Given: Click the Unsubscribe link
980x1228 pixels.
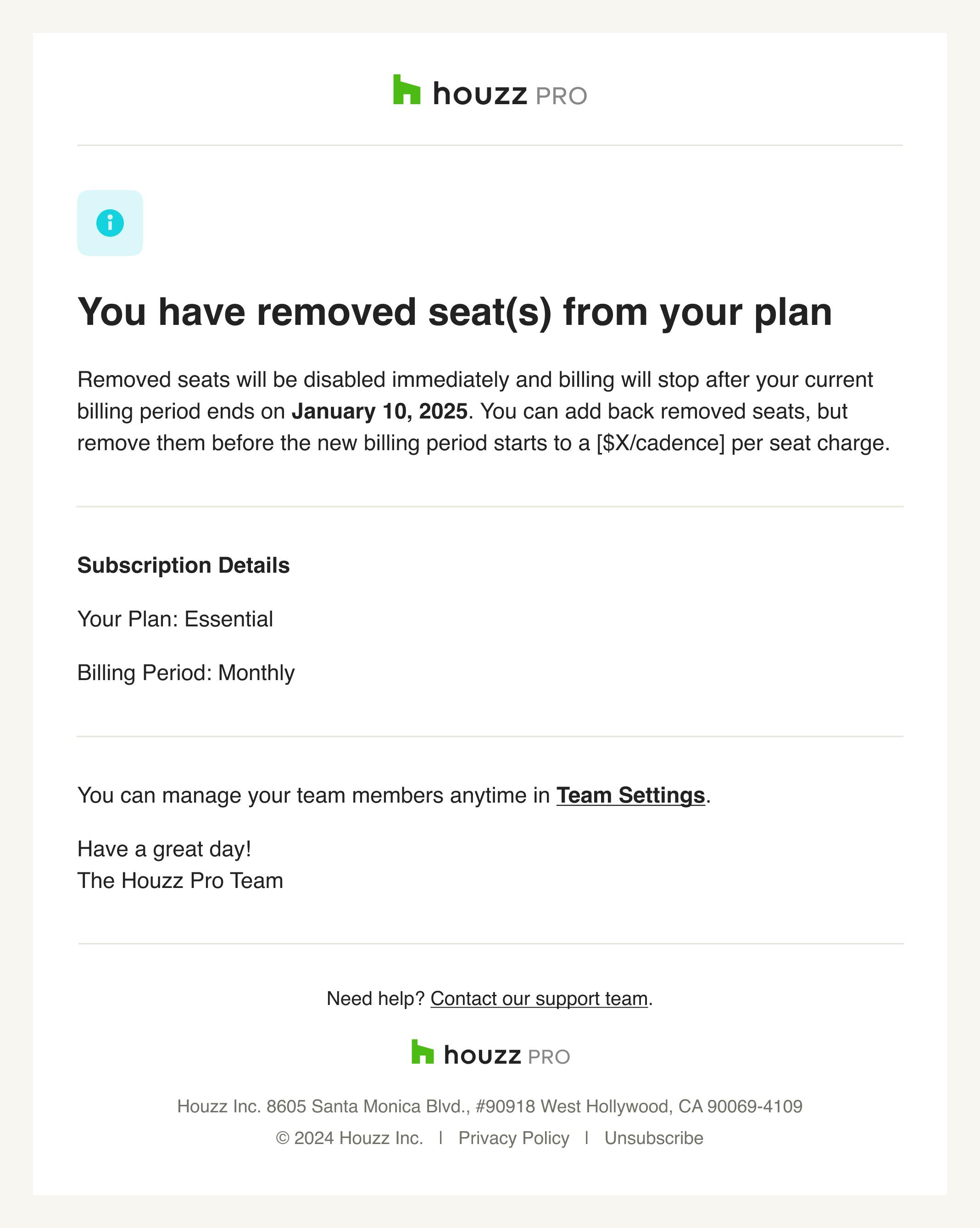Looking at the screenshot, I should 654,1138.
